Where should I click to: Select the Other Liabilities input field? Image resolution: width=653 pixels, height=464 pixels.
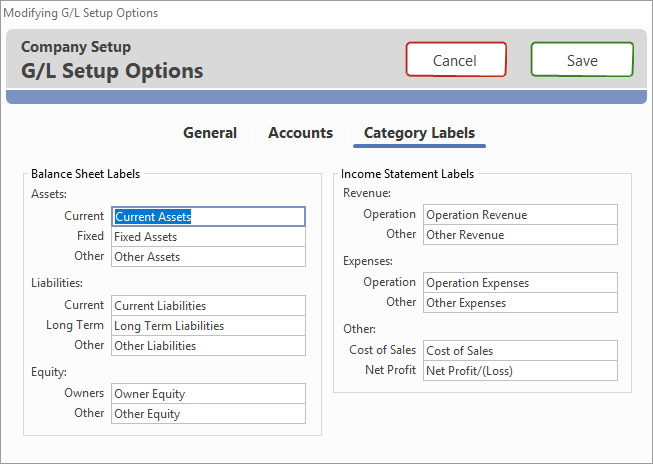tap(208, 345)
